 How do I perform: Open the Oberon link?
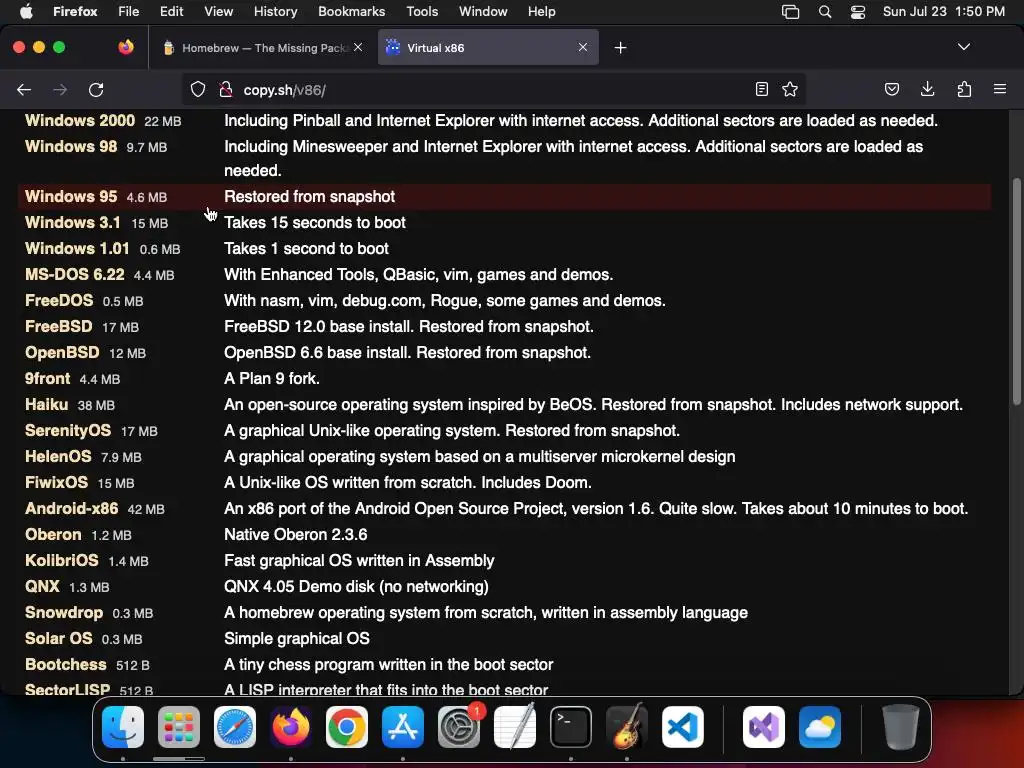[x=53, y=535]
